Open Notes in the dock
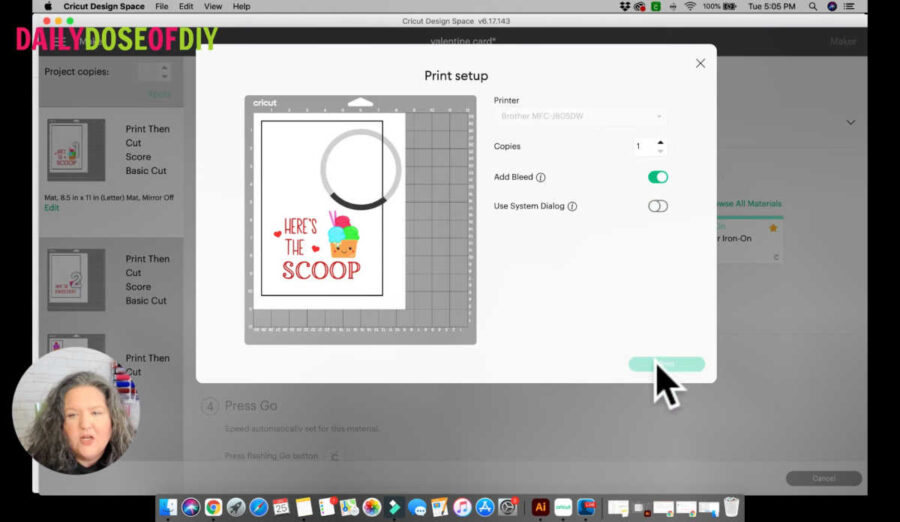Viewport: 900px width, 522px height. [304, 507]
